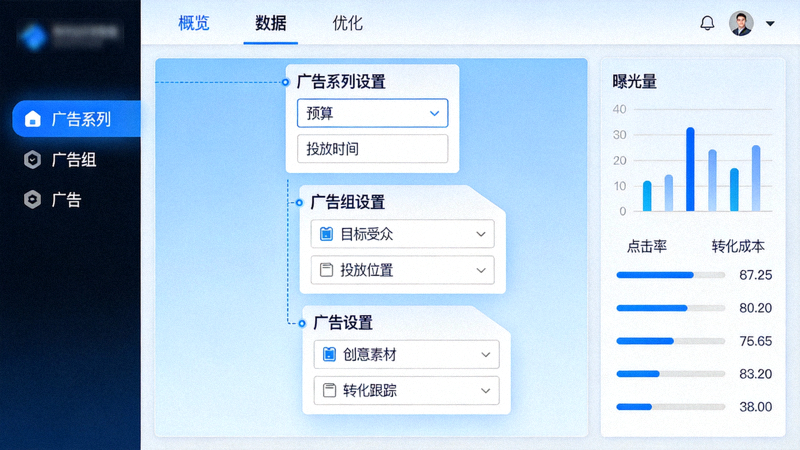
Task: Click the value 80.20
Action: point(756,308)
